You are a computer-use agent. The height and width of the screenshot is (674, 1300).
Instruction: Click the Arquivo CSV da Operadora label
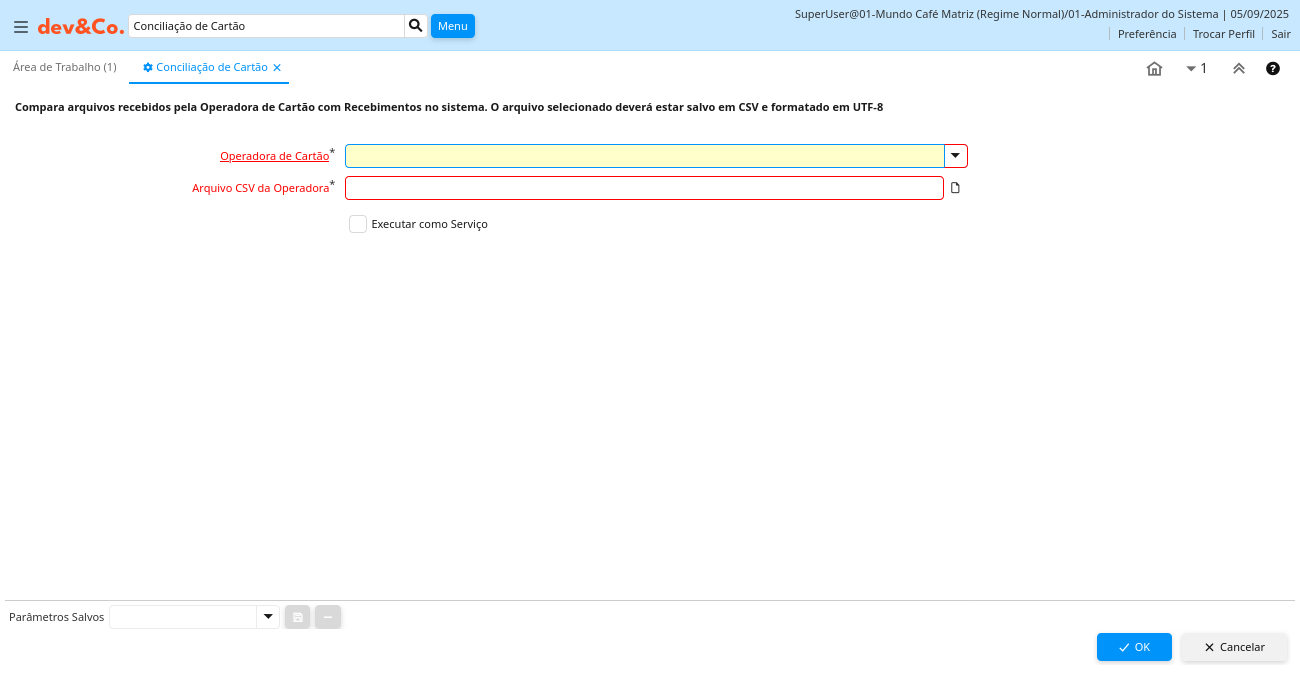(261, 188)
